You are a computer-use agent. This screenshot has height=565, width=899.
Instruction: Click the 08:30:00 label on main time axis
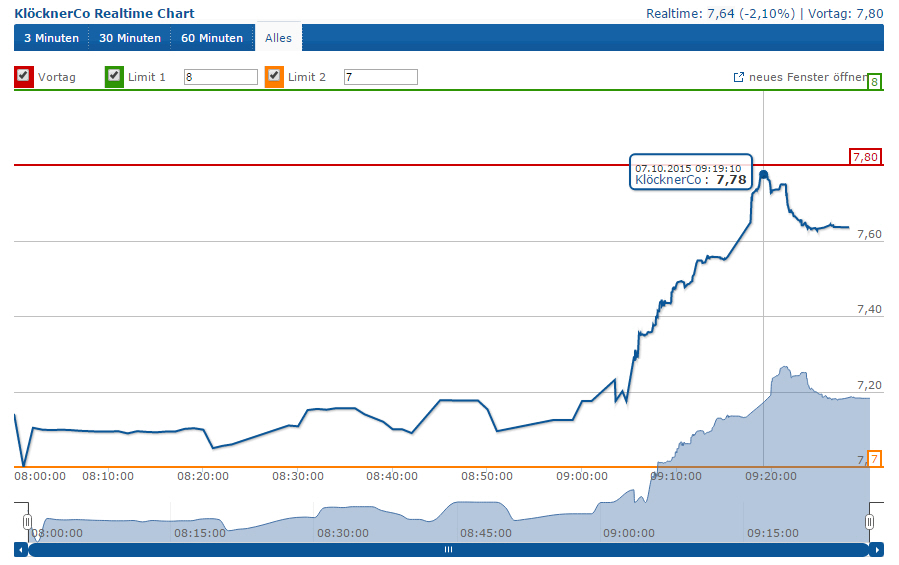[x=298, y=476]
